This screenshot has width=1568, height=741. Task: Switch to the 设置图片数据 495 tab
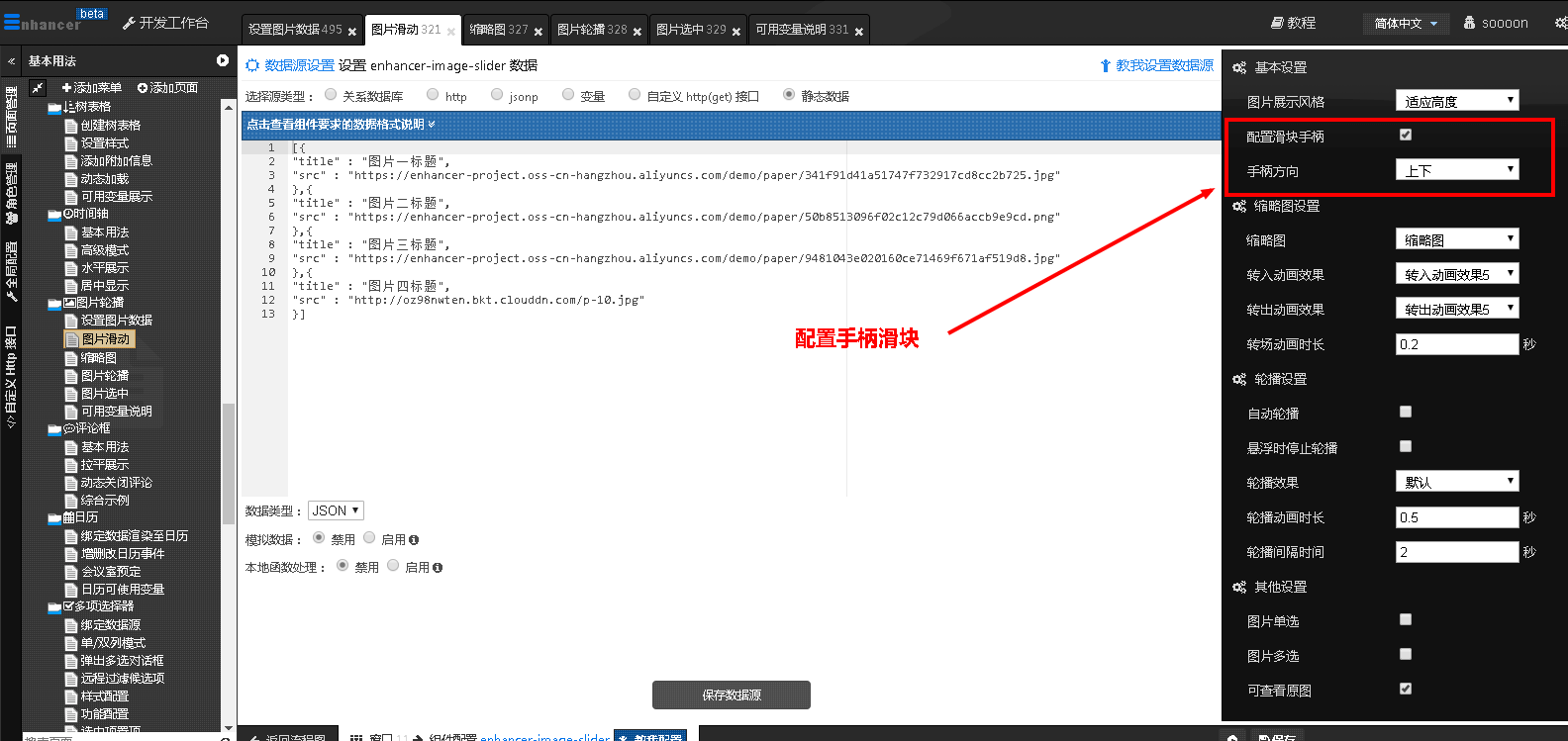(295, 30)
